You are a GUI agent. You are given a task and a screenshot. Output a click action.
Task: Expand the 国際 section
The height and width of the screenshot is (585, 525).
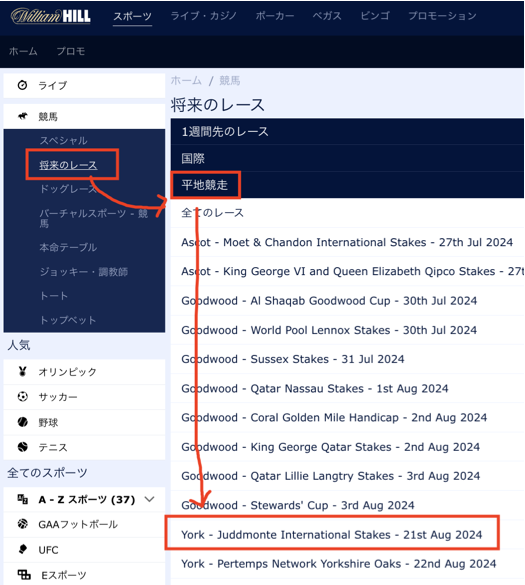pos(347,158)
